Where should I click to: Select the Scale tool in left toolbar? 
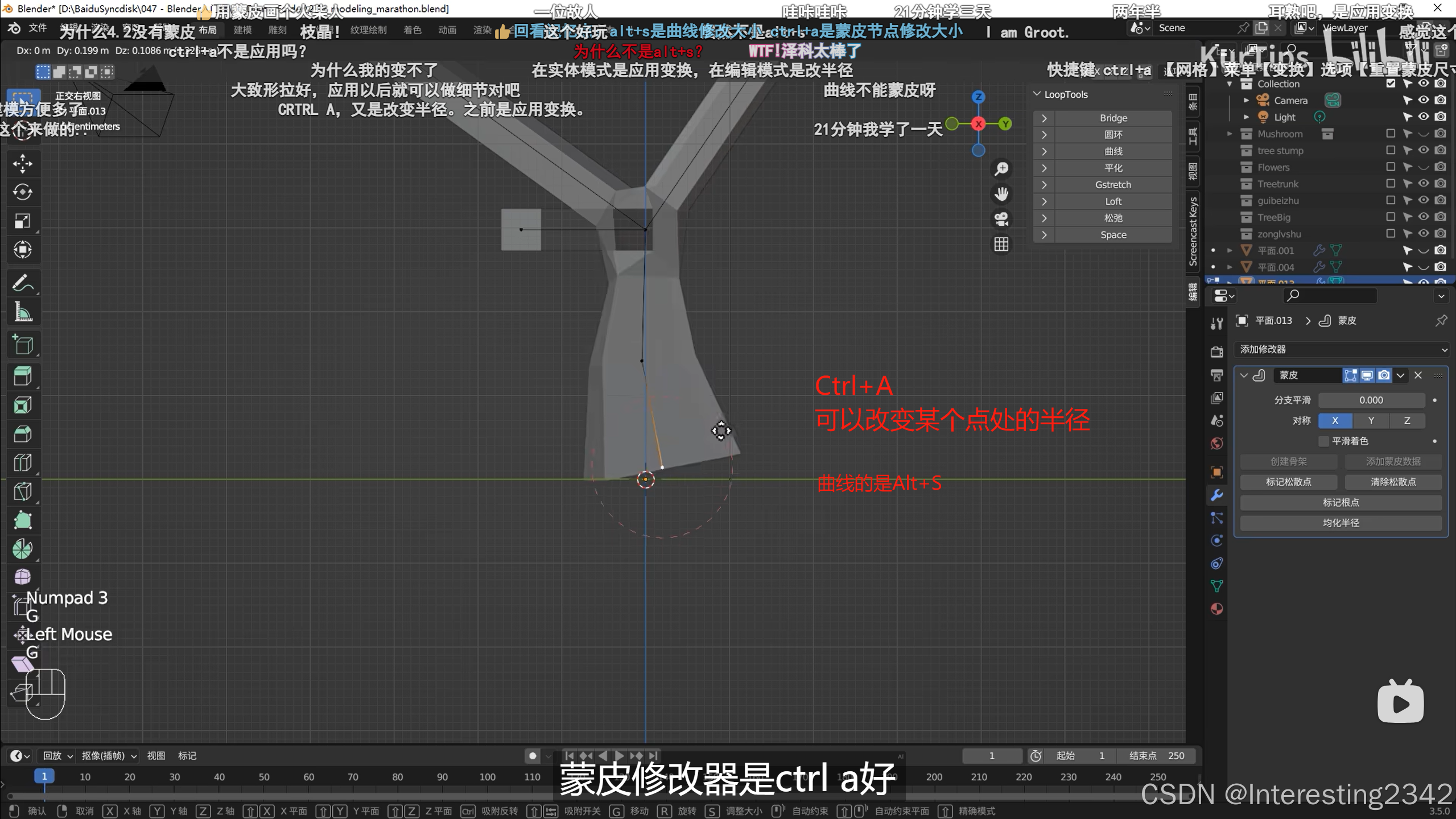[x=23, y=221]
